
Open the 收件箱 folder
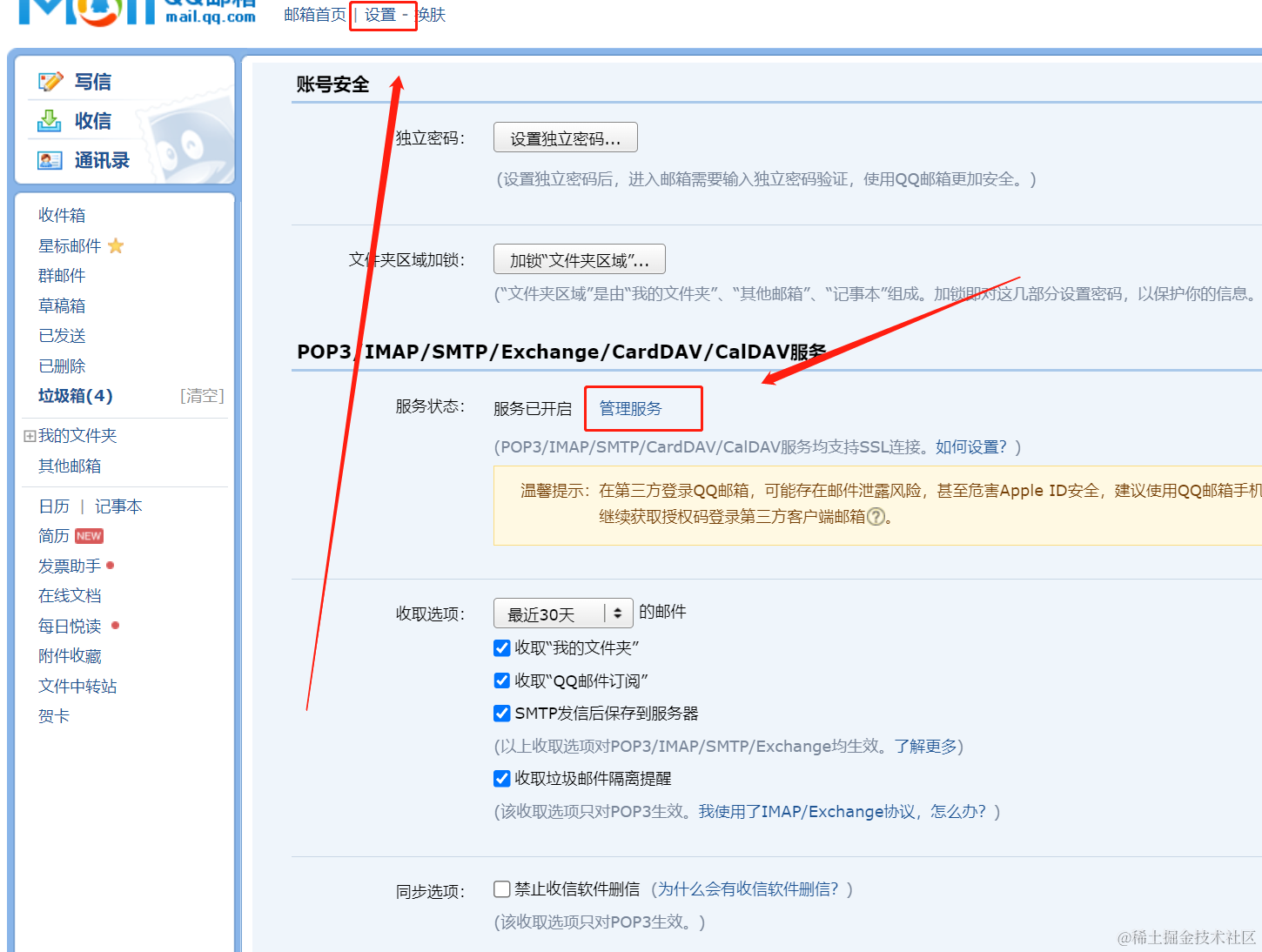(x=62, y=215)
